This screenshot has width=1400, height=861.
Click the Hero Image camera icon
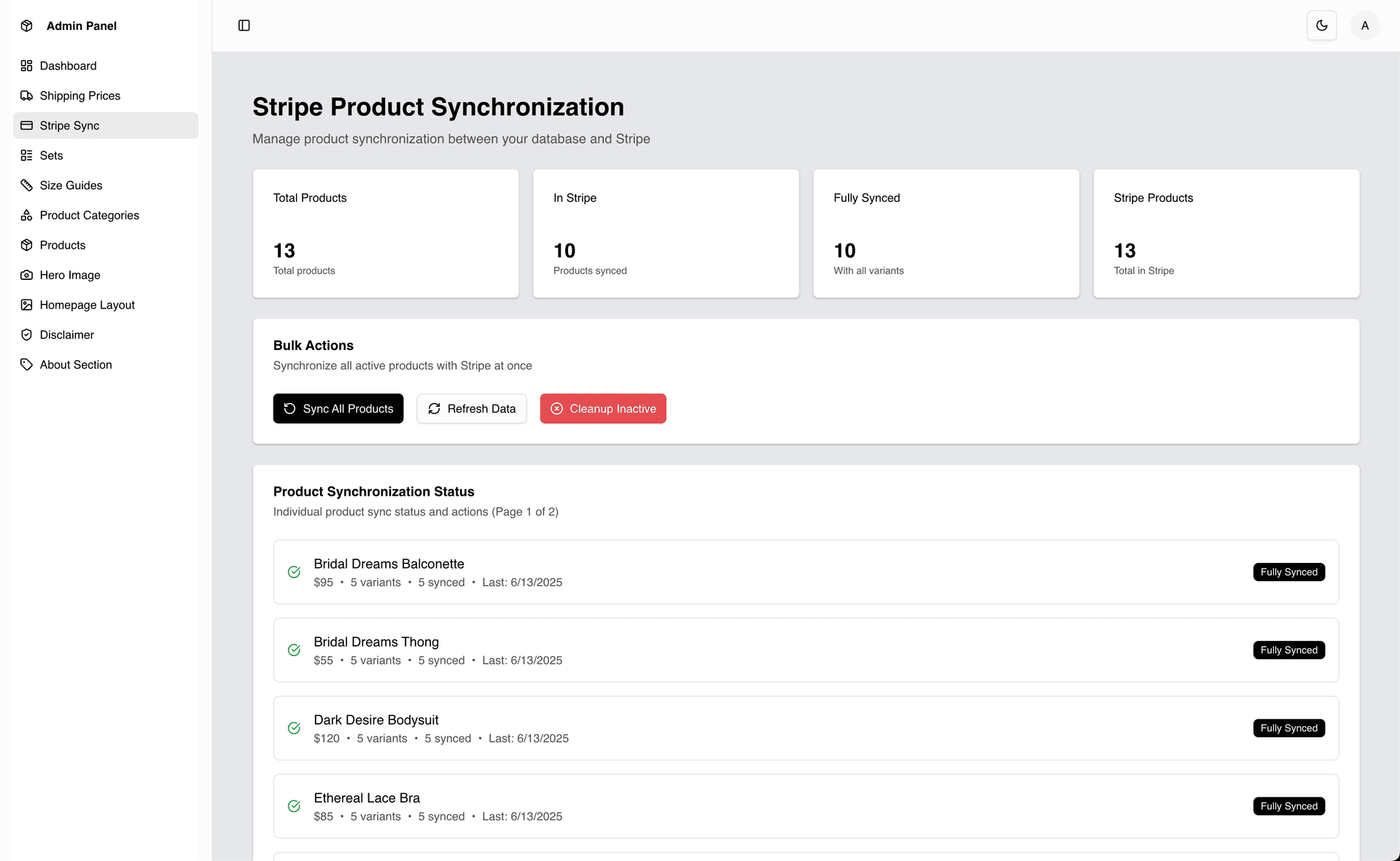coord(27,275)
